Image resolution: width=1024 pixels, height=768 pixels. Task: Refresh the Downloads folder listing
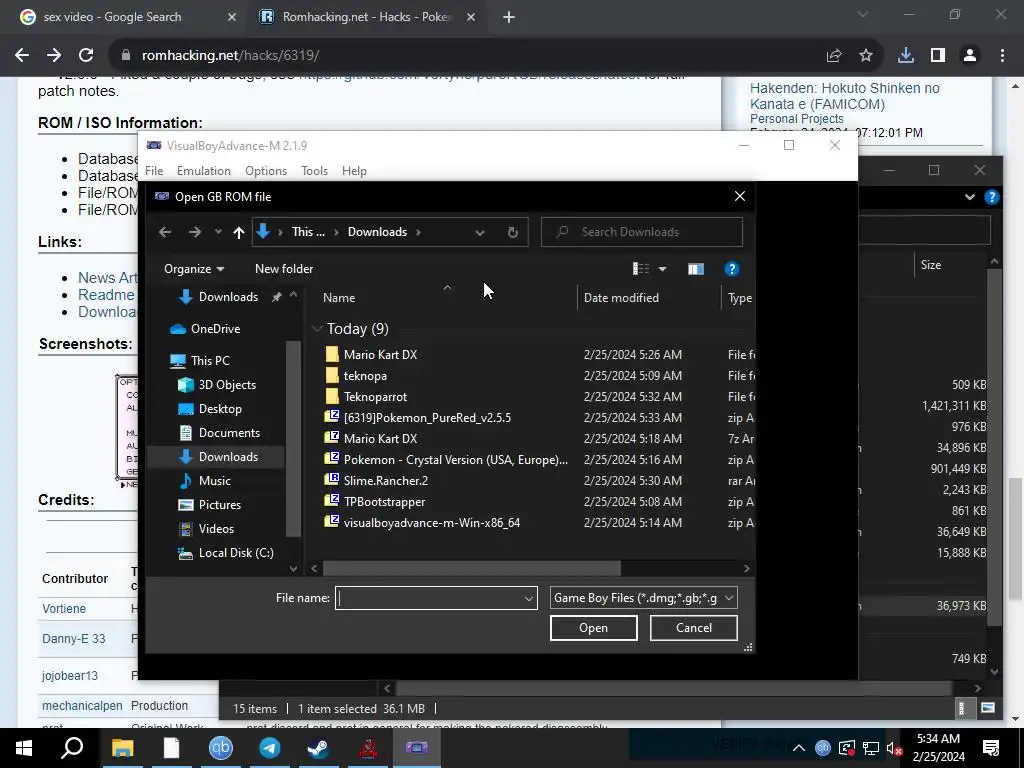pyautogui.click(x=513, y=232)
